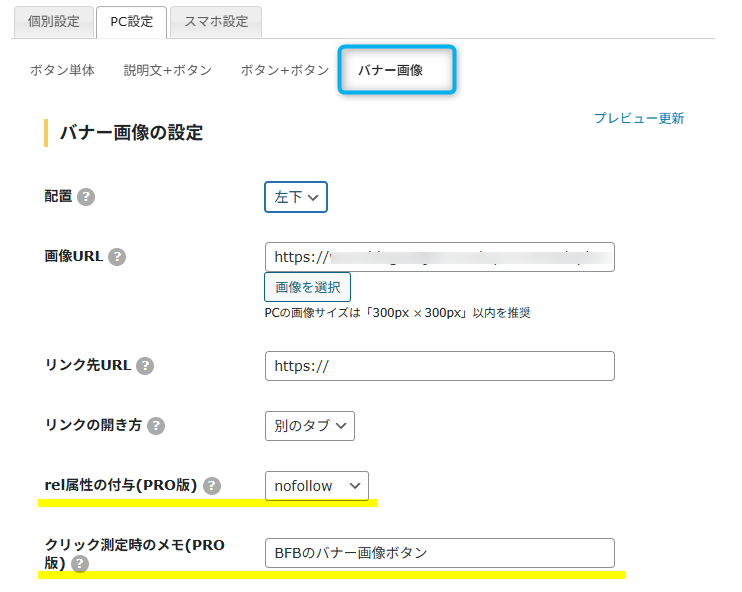Open the 配置 dropdown showing 左下
The image size is (742, 592).
tap(296, 197)
